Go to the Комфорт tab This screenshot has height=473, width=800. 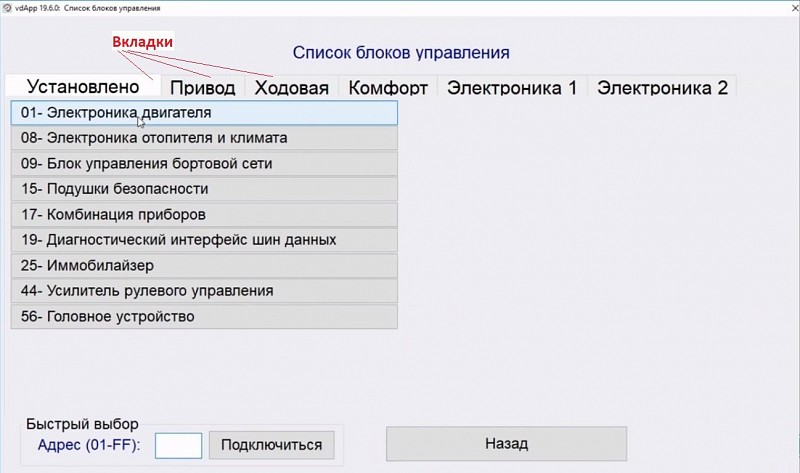point(388,88)
